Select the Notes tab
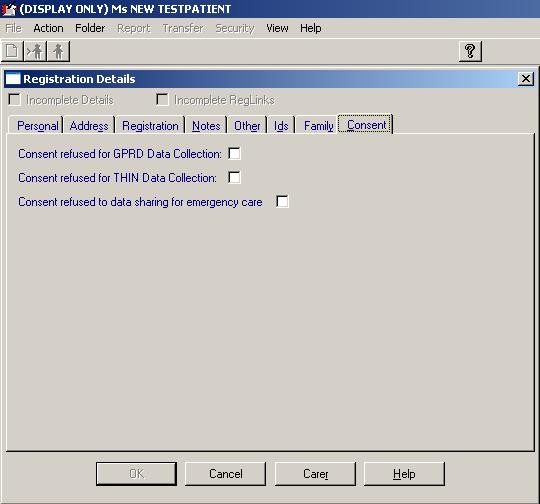The width and height of the screenshot is (540, 504). (206, 126)
